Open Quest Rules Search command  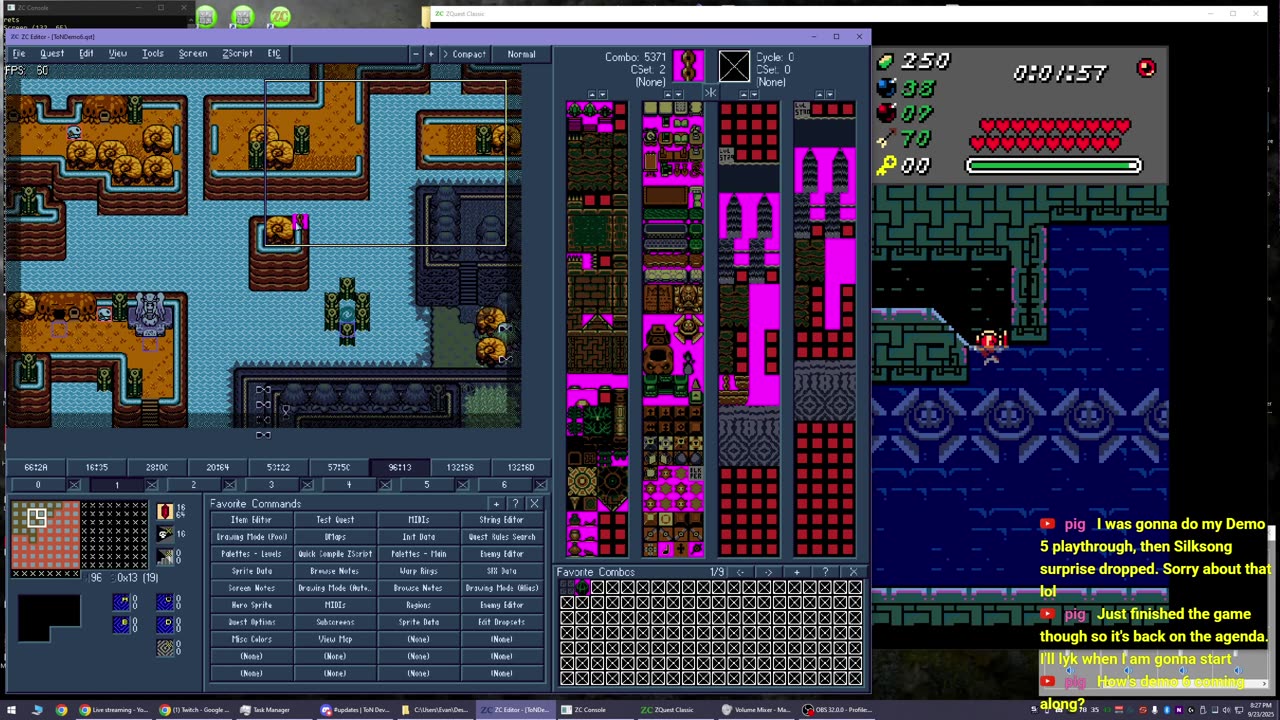[501, 537]
